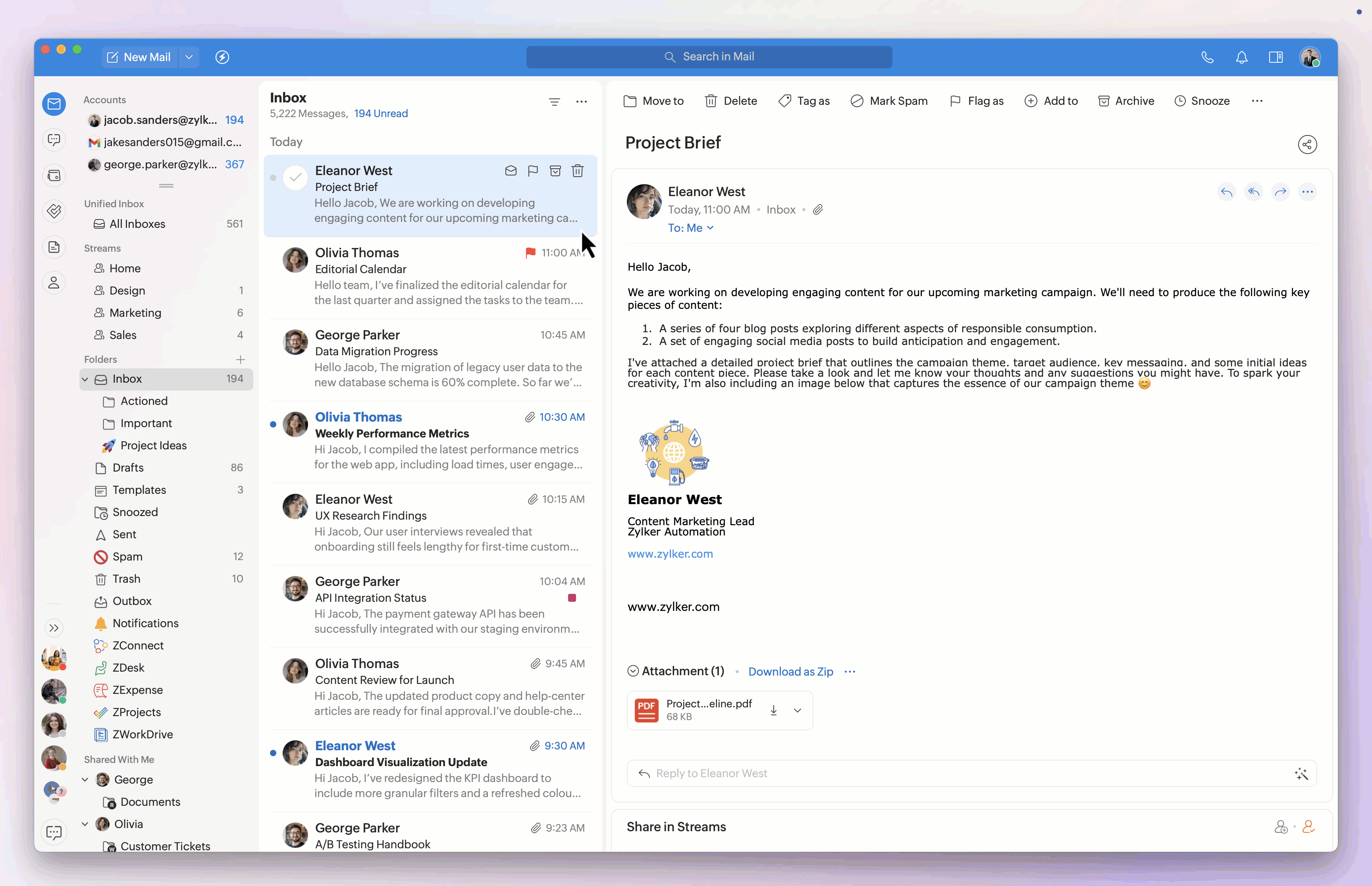Viewport: 1372px width, 886px height.
Task: Open the New Mail dropdown arrow
Action: pos(189,57)
